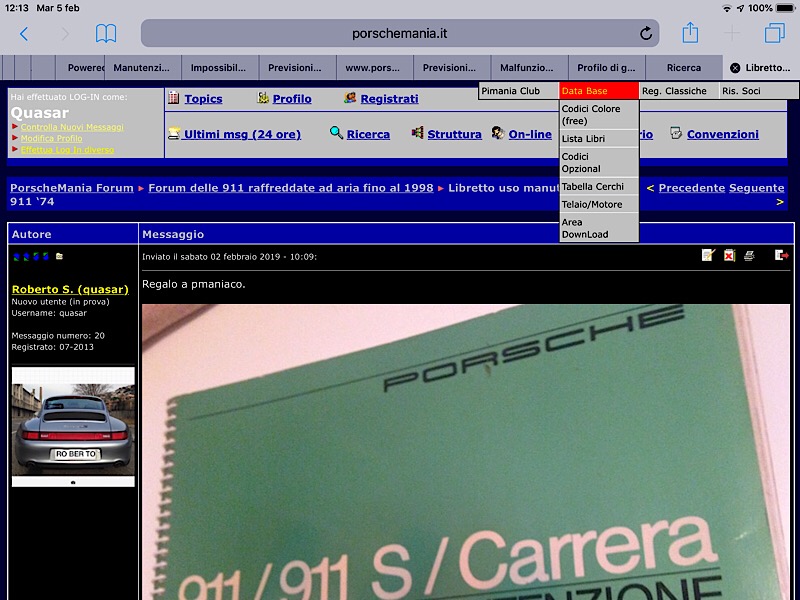The image size is (800, 600).
Task: Switch to the www.pors... tab
Action: tap(372, 68)
